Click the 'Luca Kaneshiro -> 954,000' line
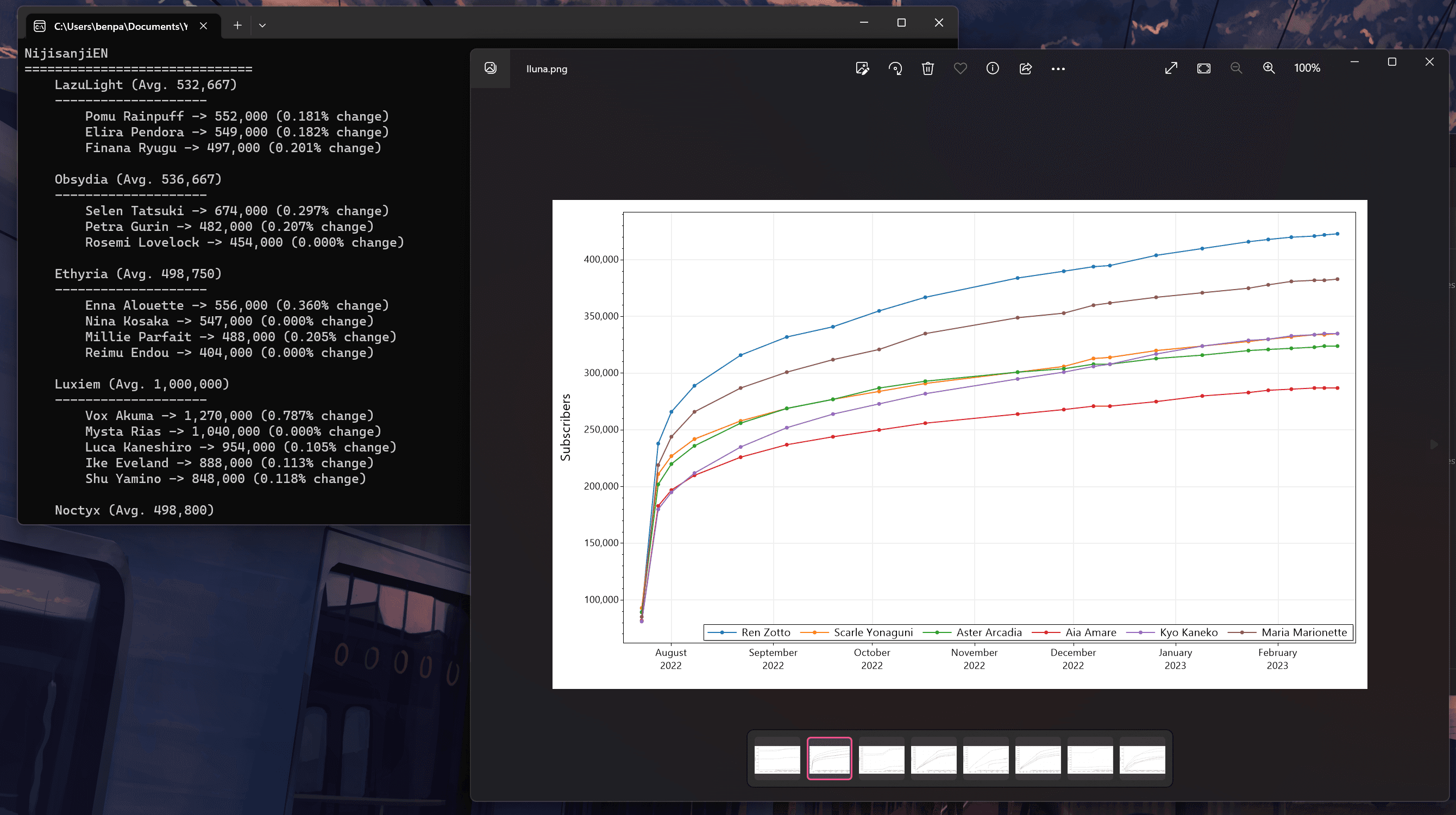1456x815 pixels. (241, 447)
